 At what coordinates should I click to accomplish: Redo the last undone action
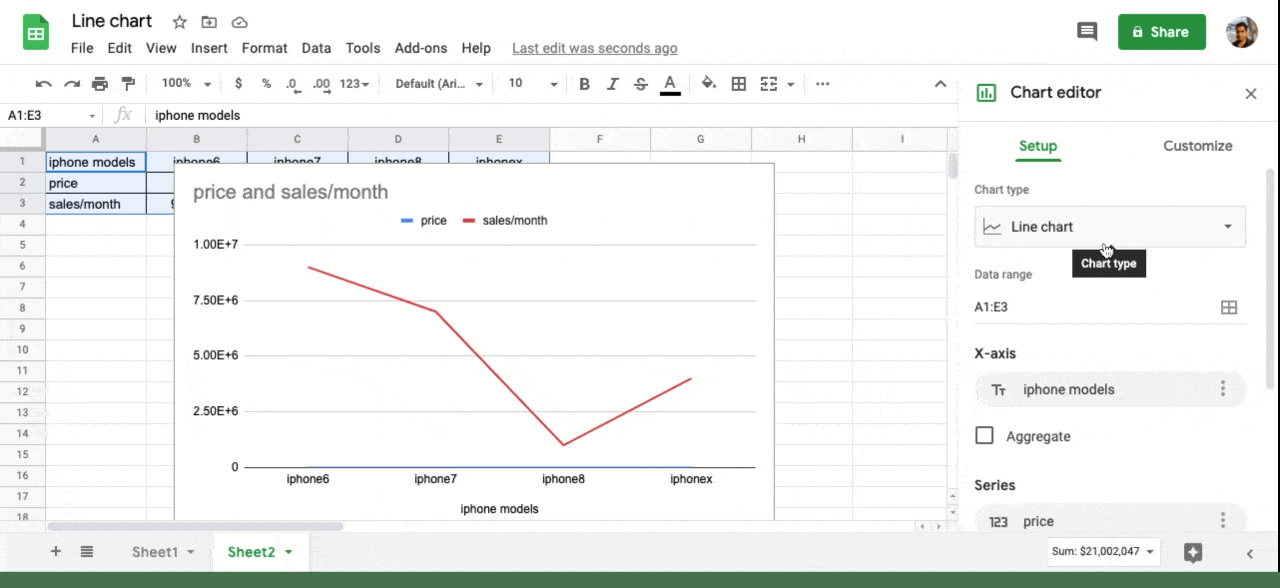tap(72, 84)
